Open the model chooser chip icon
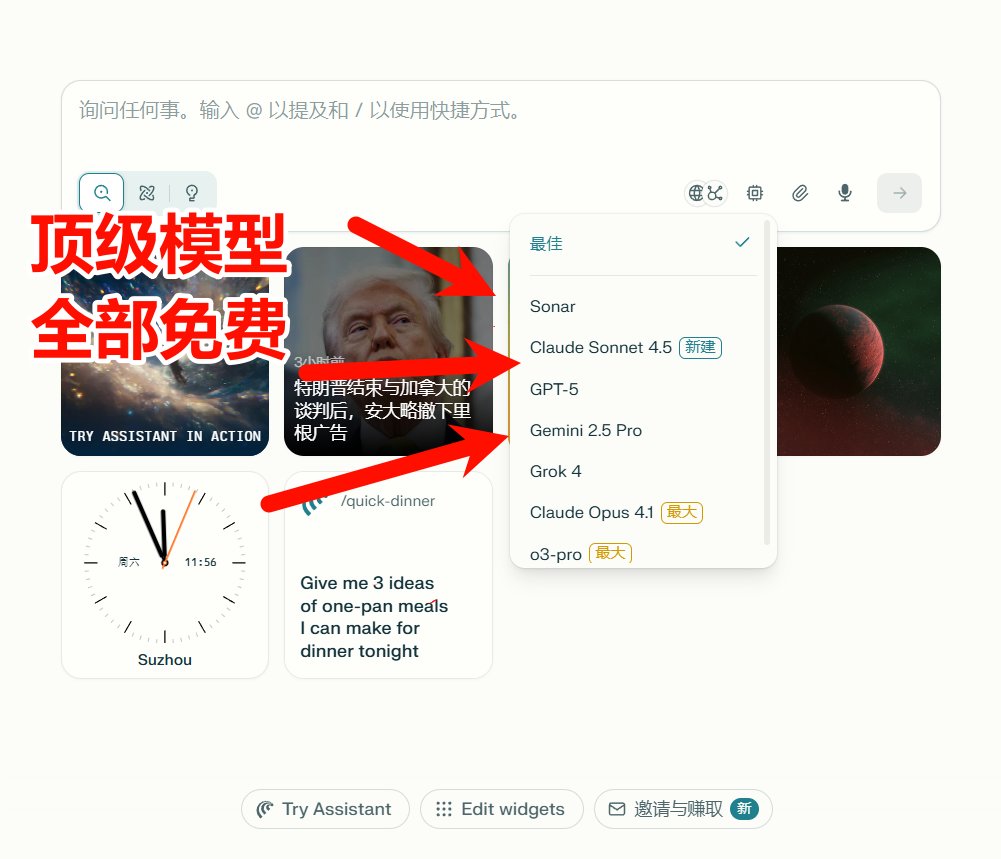 pyautogui.click(x=755, y=193)
